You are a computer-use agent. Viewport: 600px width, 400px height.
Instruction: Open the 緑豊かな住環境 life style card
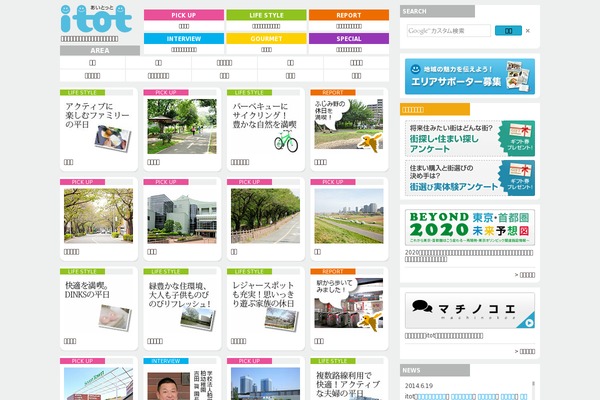click(x=182, y=309)
